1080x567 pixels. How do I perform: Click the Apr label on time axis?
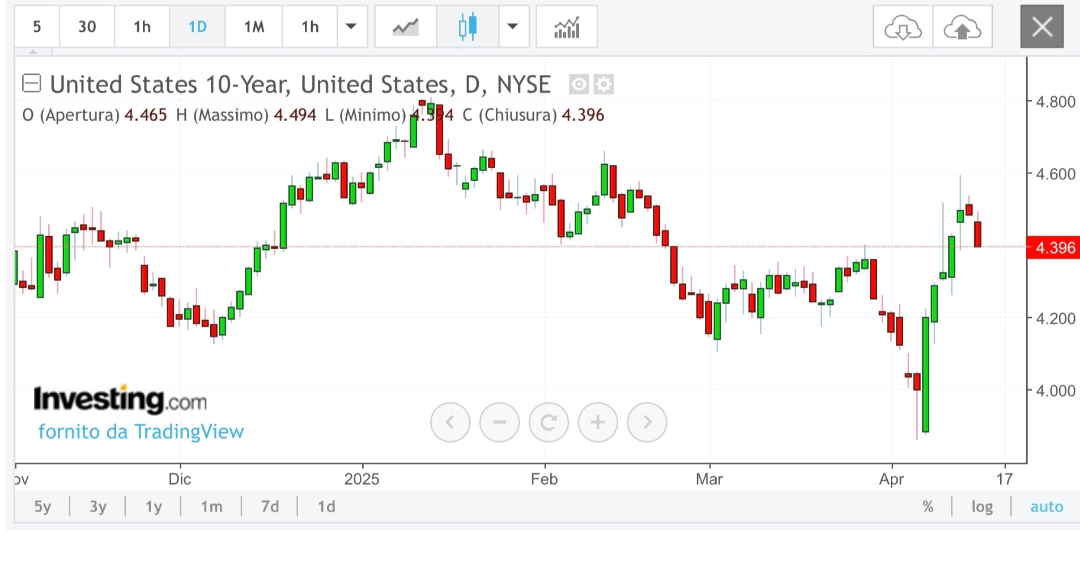point(891,479)
